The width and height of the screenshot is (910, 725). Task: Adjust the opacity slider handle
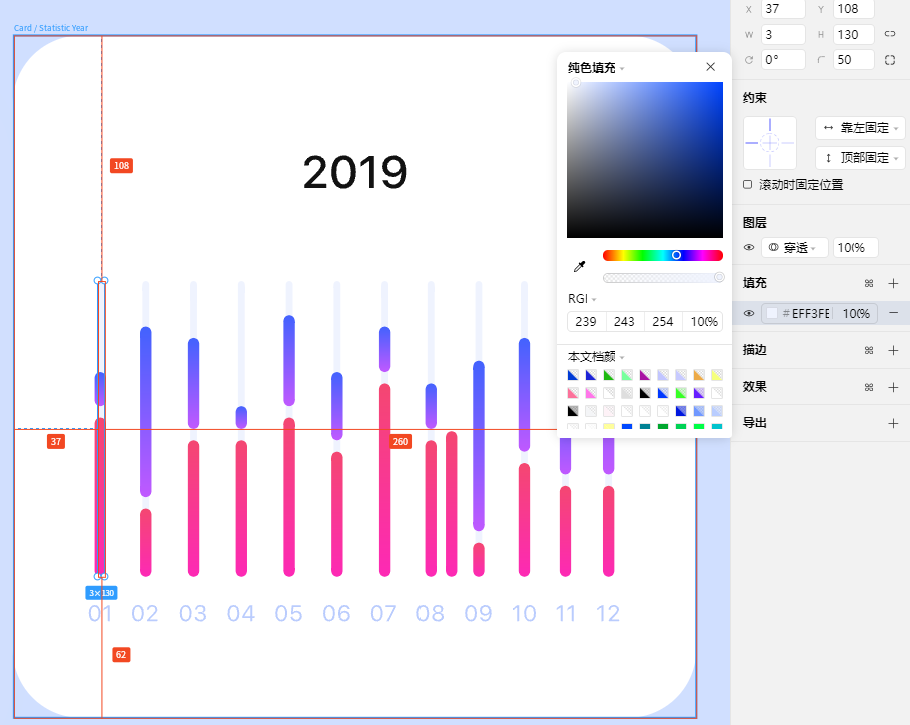coord(719,277)
